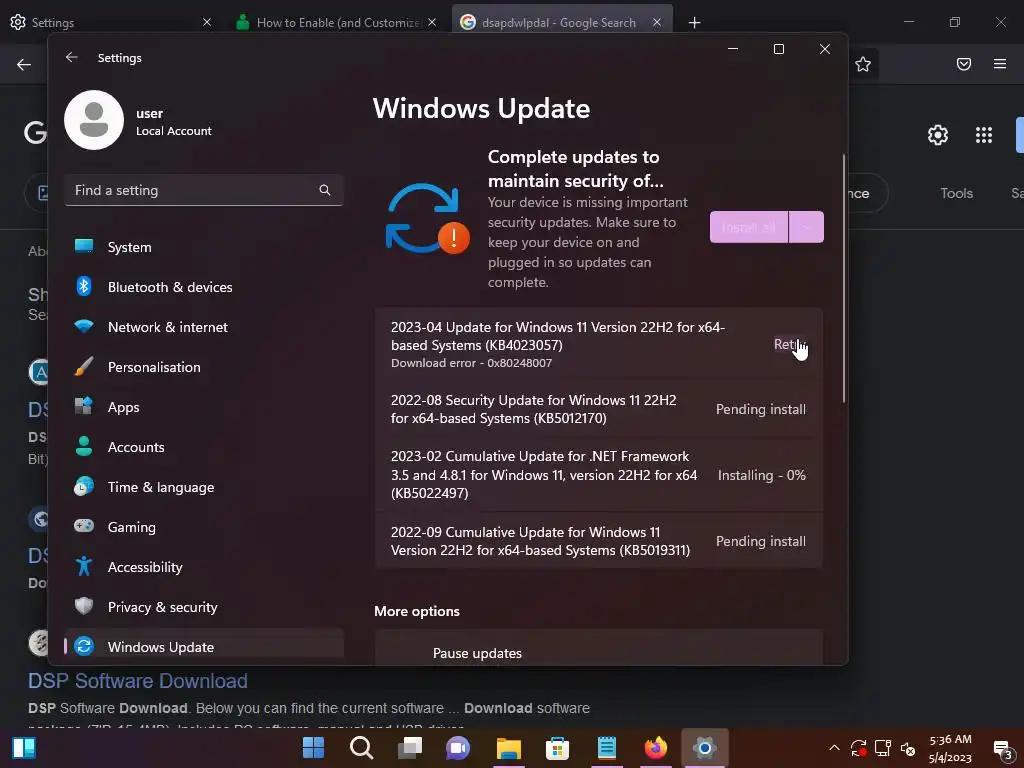Click the back arrow in Settings window
This screenshot has height=768, width=1024.
tap(72, 57)
